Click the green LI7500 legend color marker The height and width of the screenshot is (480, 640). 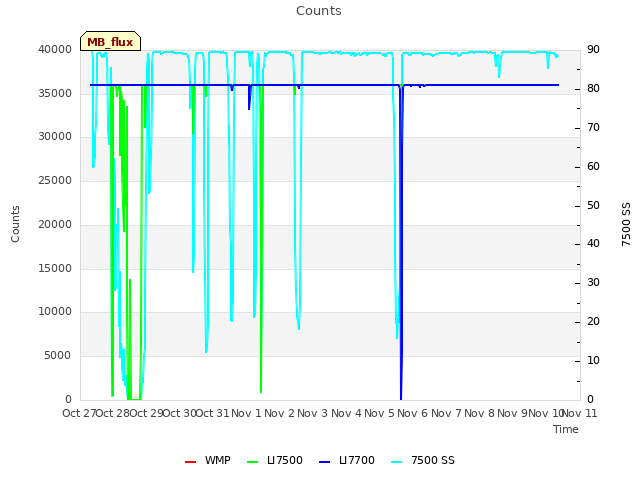coord(253,462)
